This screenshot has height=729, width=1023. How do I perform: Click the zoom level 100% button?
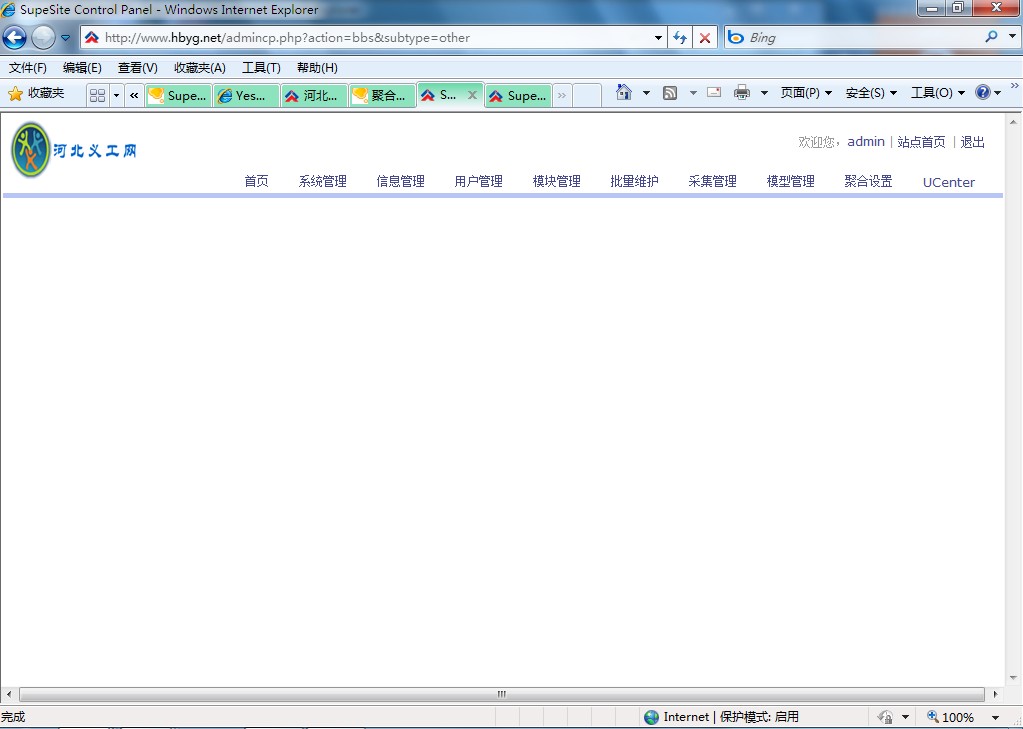[x=951, y=717]
